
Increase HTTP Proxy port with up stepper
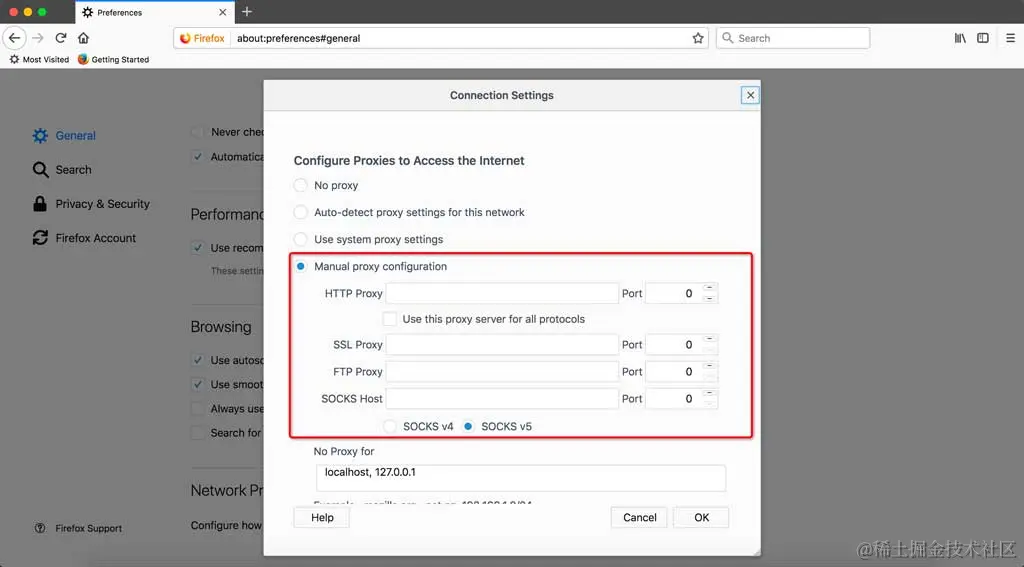point(710,288)
